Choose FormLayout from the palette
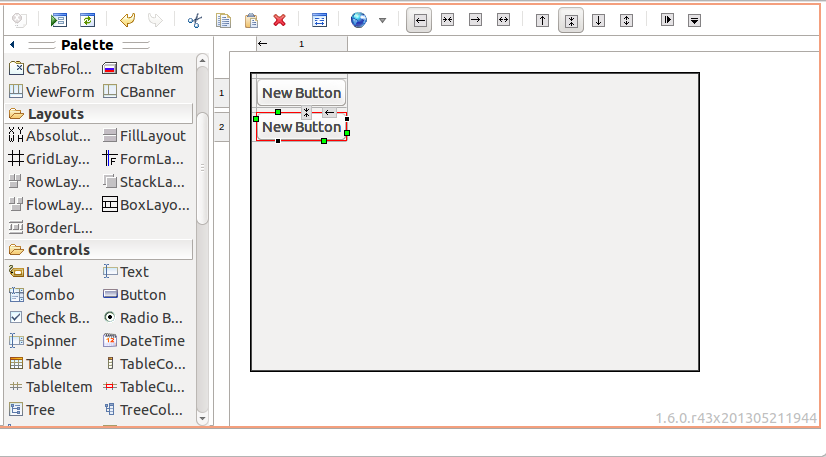Viewport: 826px width, 457px height. point(143,159)
